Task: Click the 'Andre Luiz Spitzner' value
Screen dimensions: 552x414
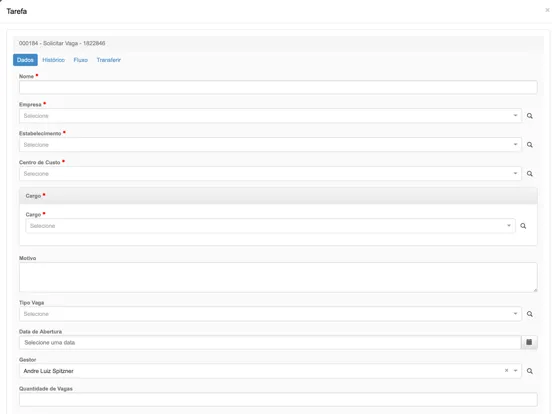Action: click(49, 371)
